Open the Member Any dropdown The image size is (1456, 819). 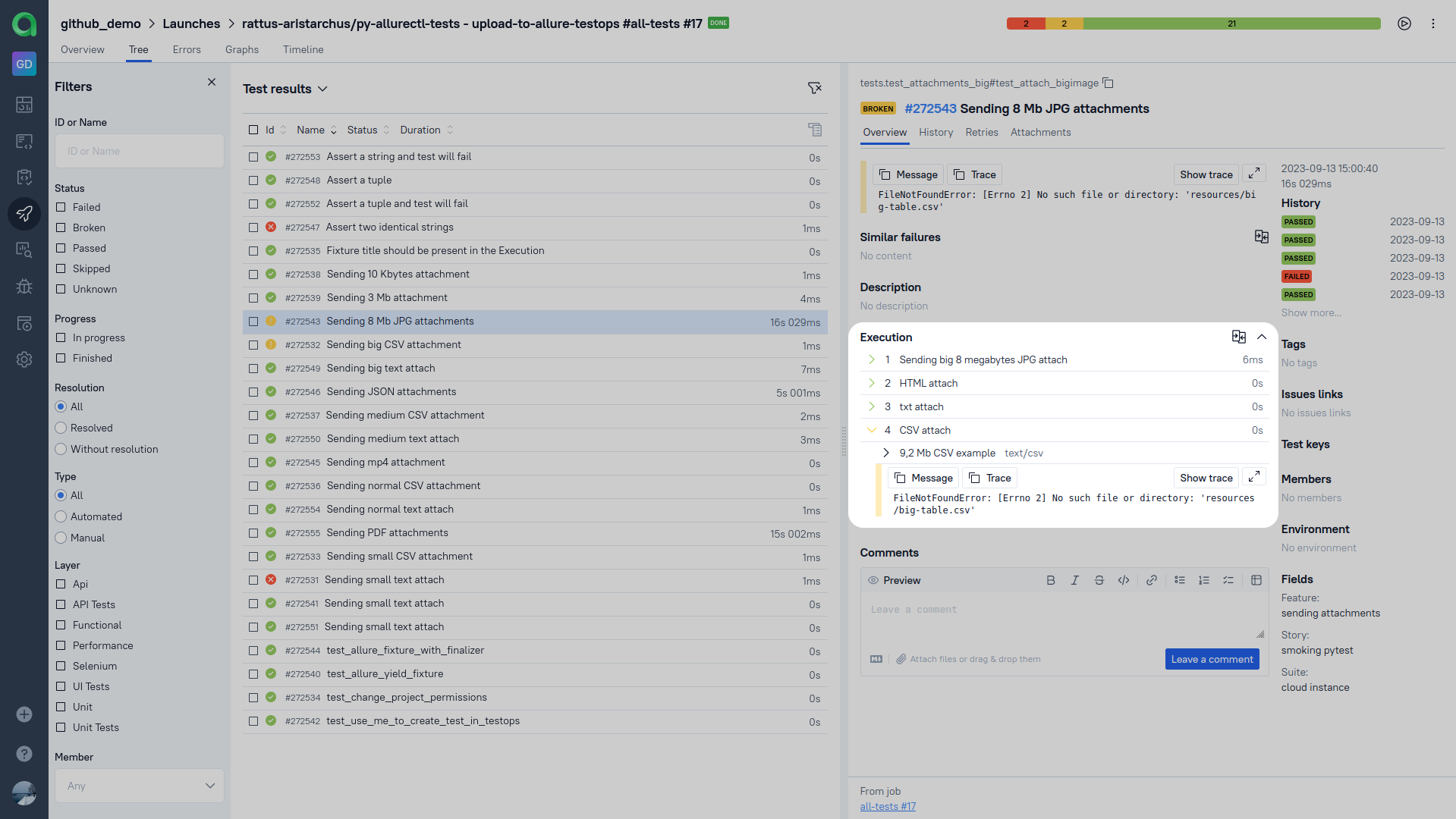[140, 786]
